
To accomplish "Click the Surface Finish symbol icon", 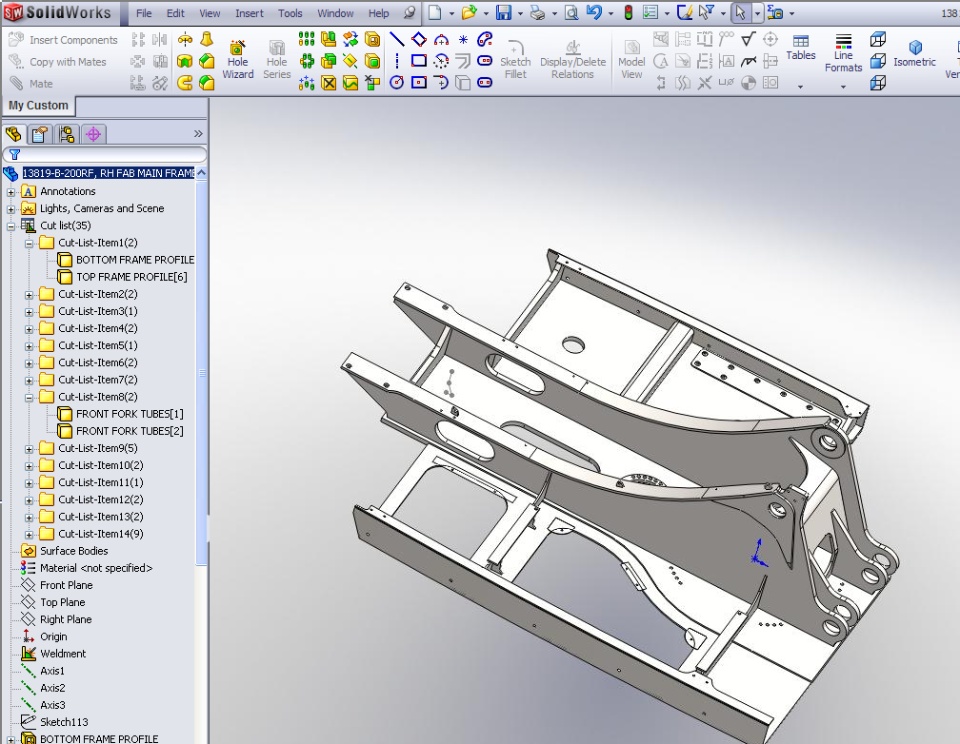I will (x=748, y=40).
